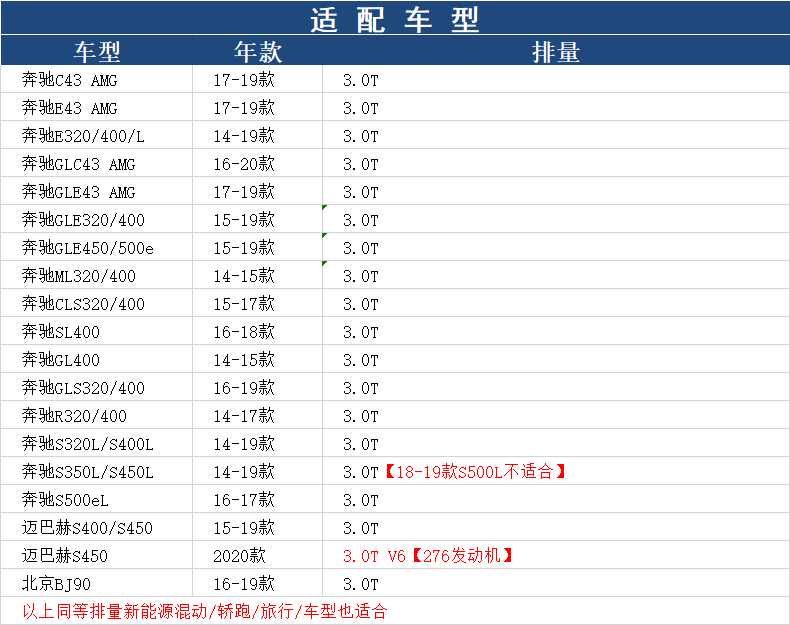
Task: Click 15-19款 in the GLE450/500e row
Action: coord(244,248)
